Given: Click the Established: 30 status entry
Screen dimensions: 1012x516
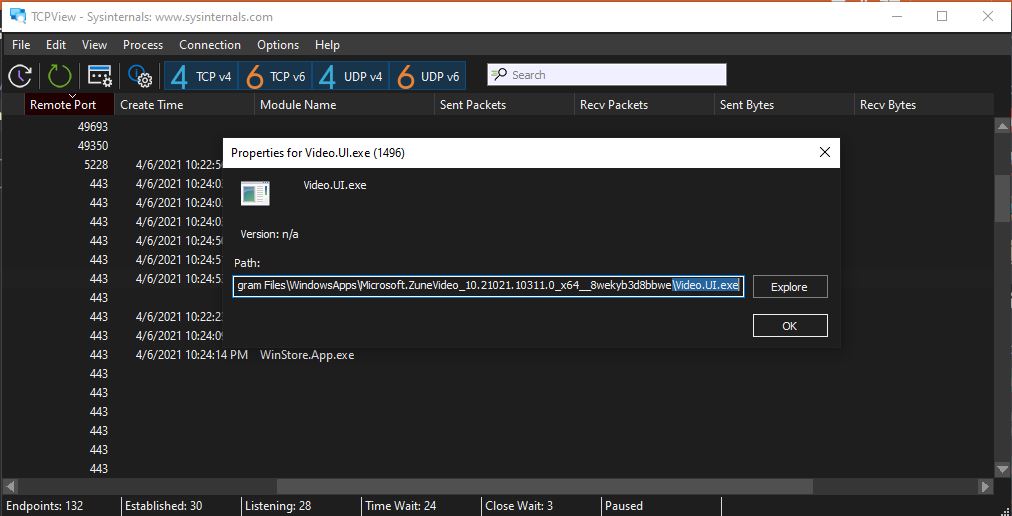Looking at the screenshot, I should click(163, 506).
